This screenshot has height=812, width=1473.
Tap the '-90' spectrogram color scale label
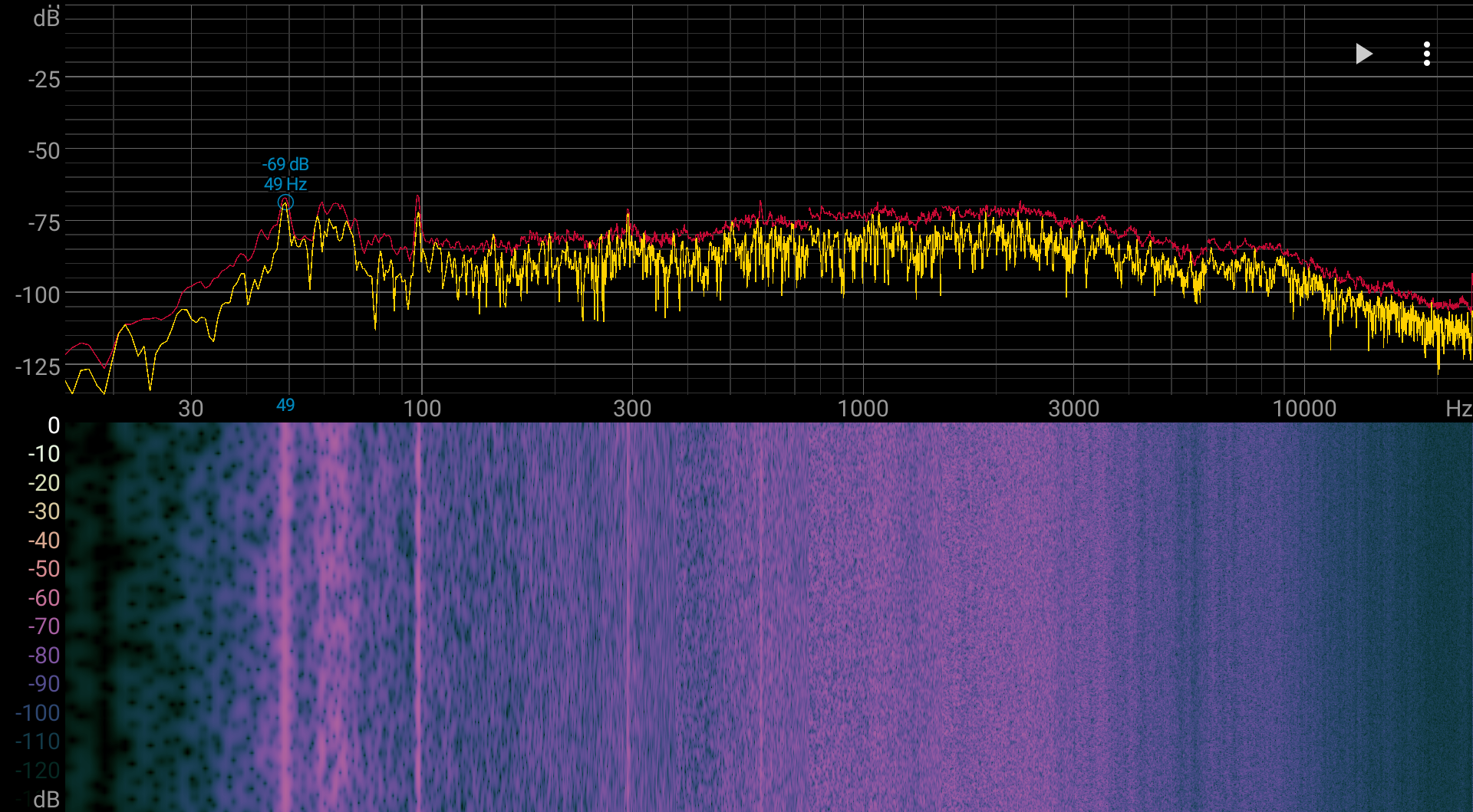[x=44, y=683]
